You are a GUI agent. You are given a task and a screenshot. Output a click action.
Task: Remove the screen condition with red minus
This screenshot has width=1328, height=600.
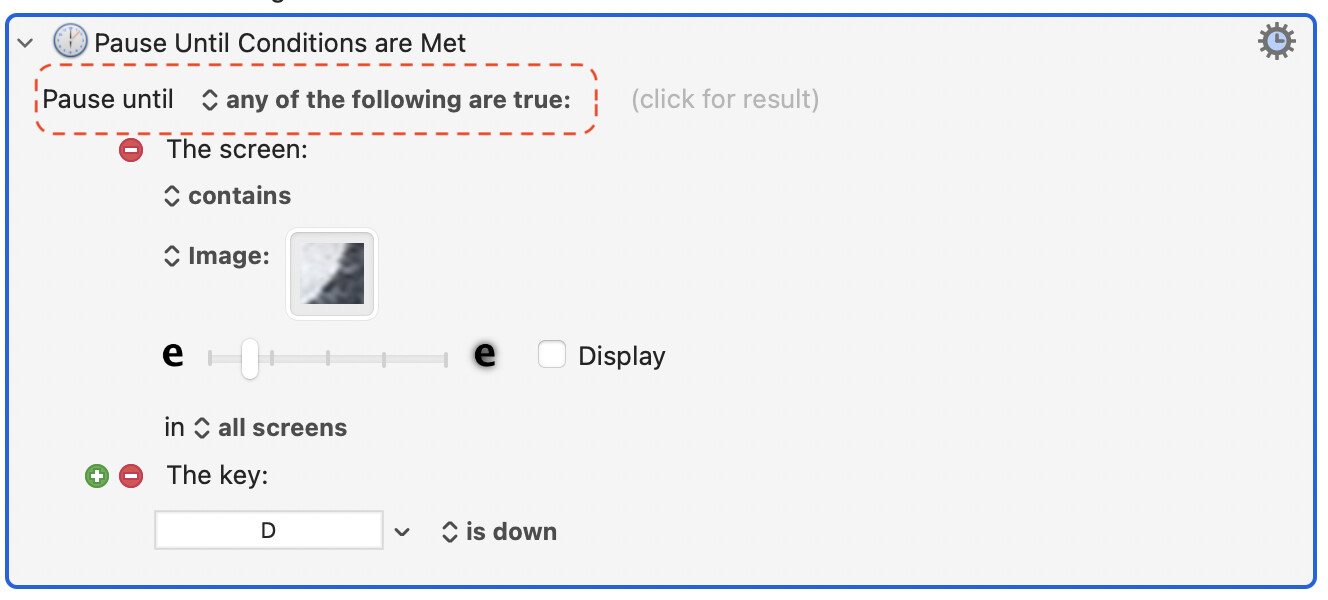pos(131,151)
